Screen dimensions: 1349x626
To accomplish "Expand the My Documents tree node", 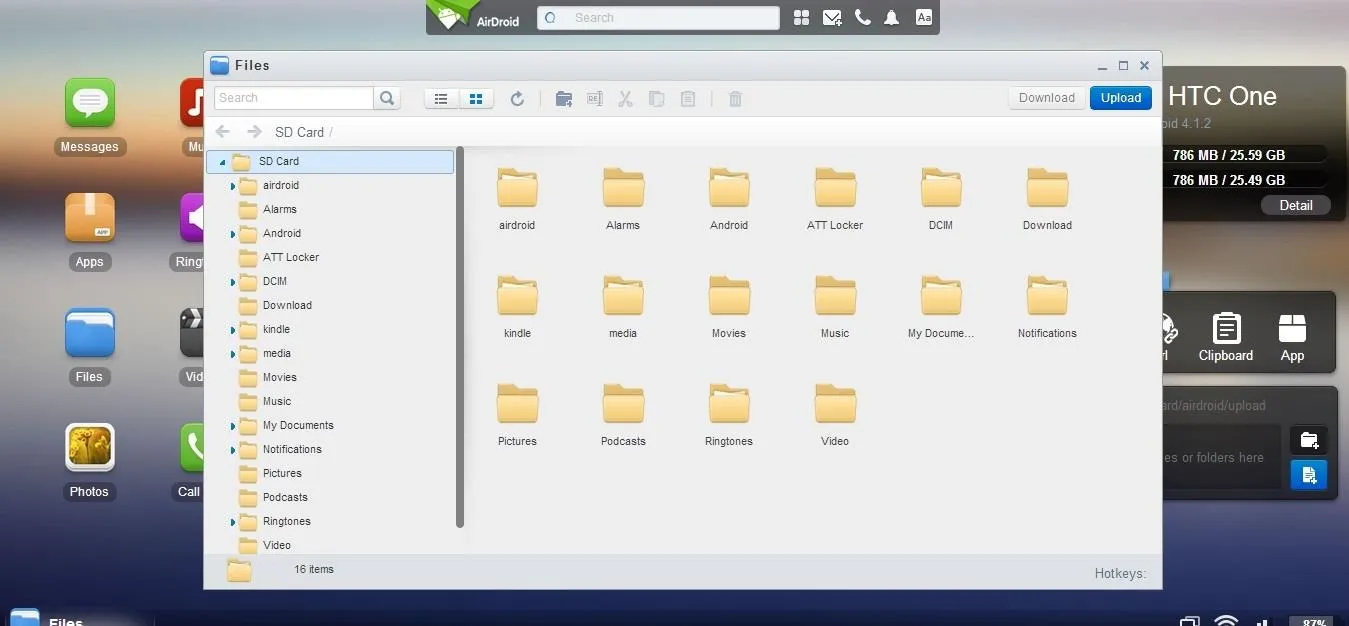I will tap(233, 426).
